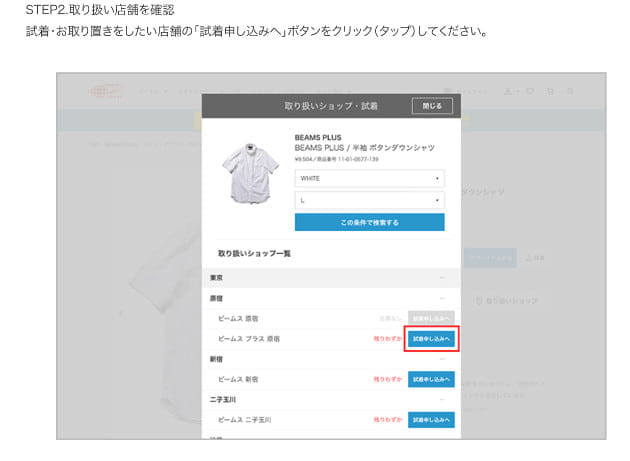
Task: Click the white shirt product thumbnail
Action: (x=250, y=173)
